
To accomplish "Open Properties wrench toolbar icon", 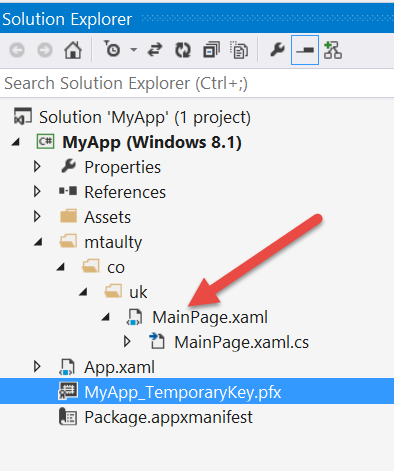I will click(x=277, y=50).
